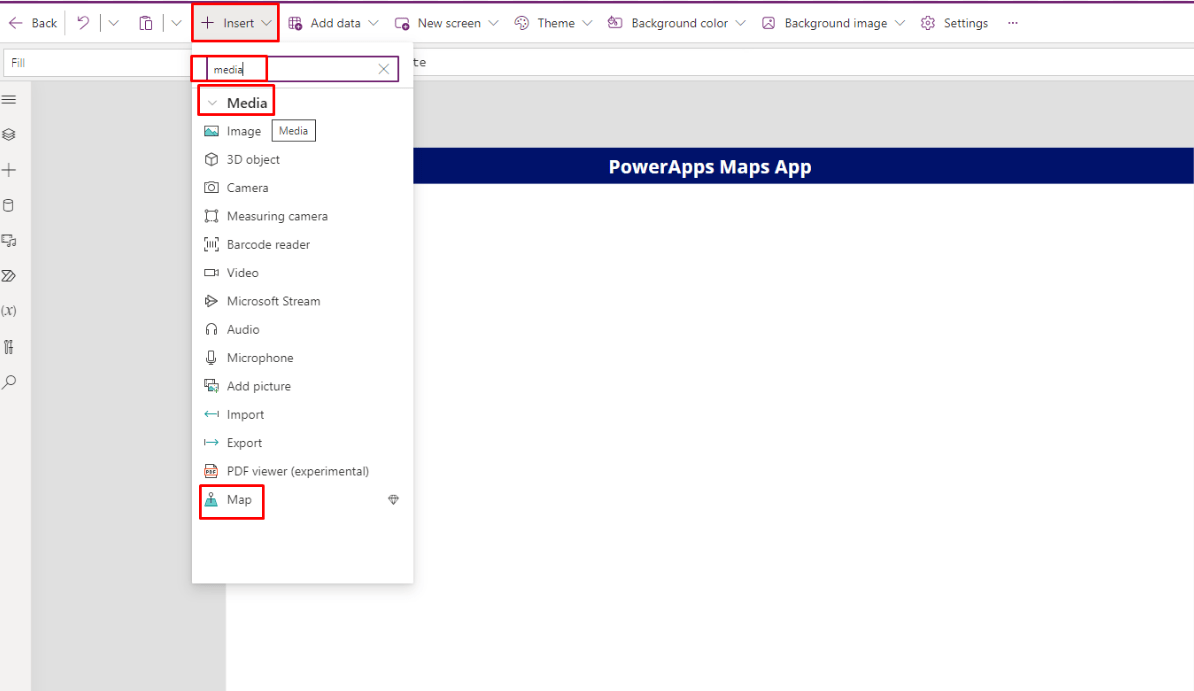The image size is (1194, 691).
Task: Open the Theme dropdown
Action: point(552,22)
